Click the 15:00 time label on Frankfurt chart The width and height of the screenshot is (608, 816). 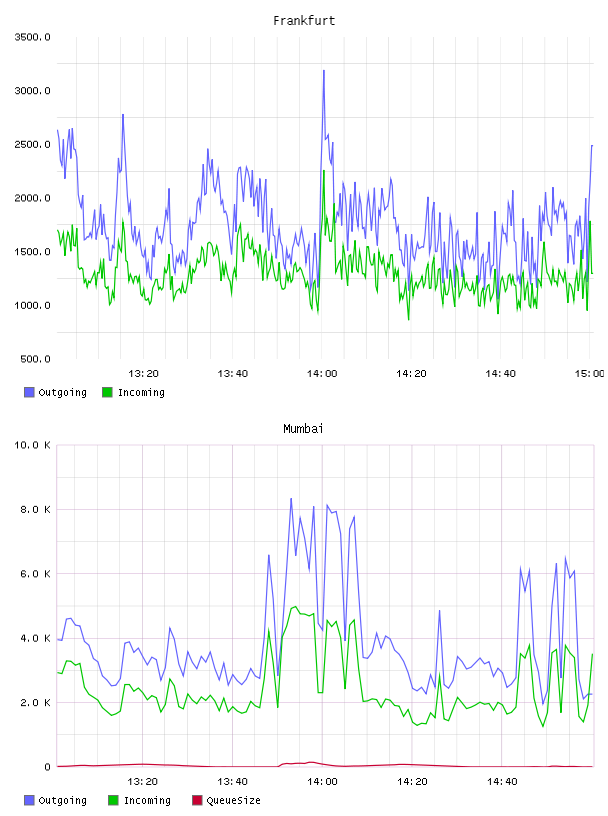click(x=589, y=374)
